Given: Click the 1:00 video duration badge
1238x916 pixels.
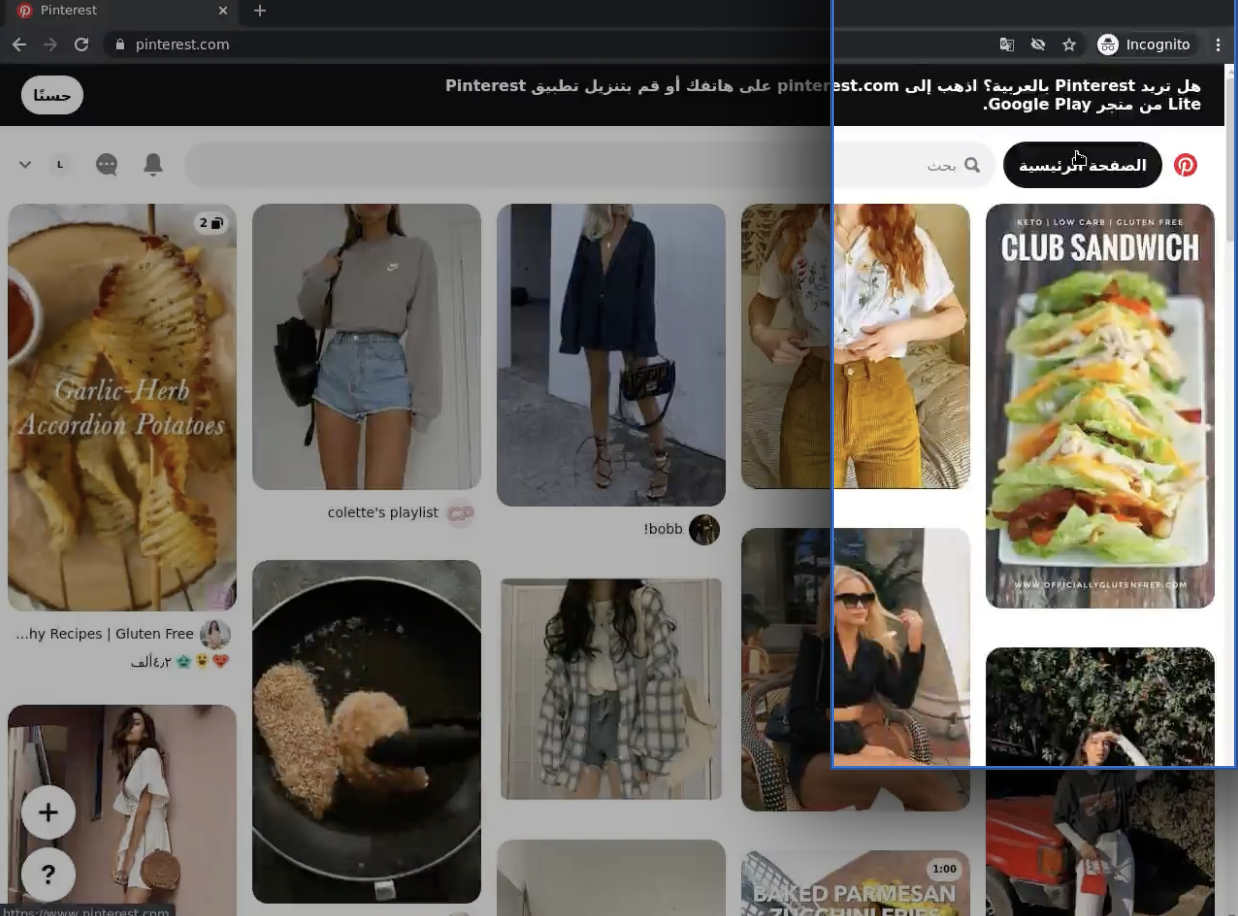Looking at the screenshot, I should pos(943,869).
